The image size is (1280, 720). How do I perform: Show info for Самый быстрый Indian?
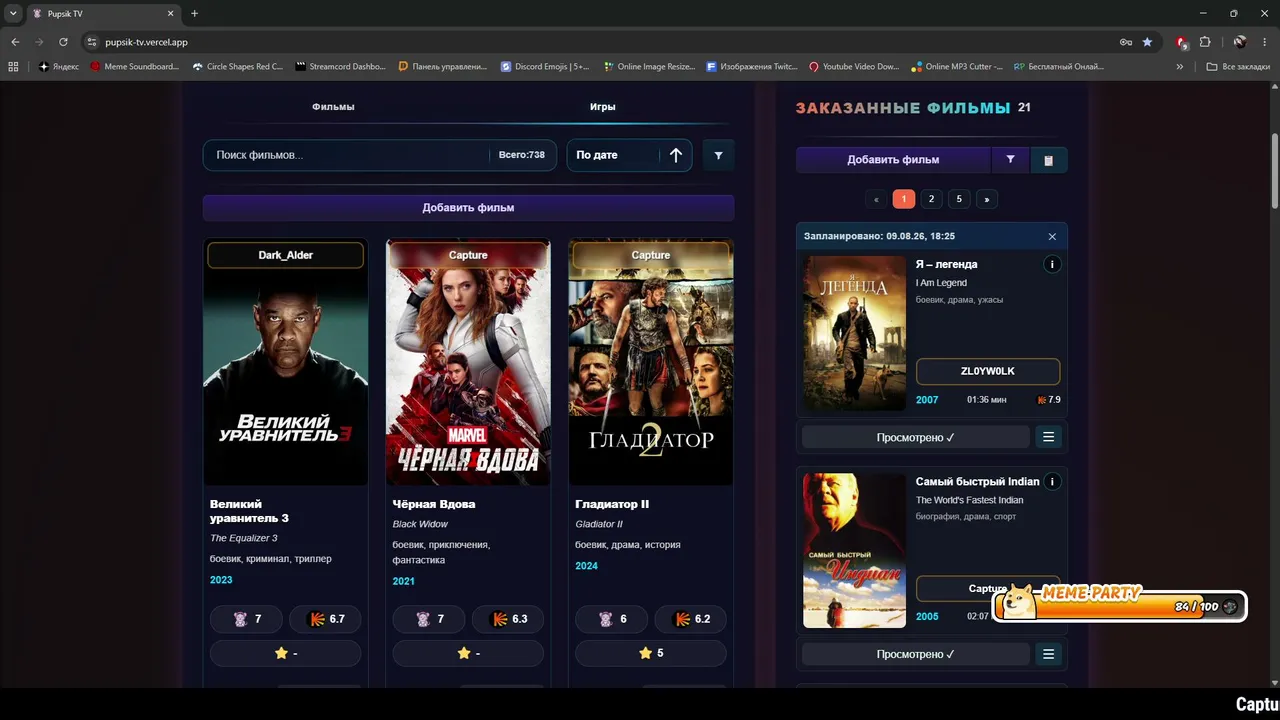pyautogui.click(x=1051, y=482)
